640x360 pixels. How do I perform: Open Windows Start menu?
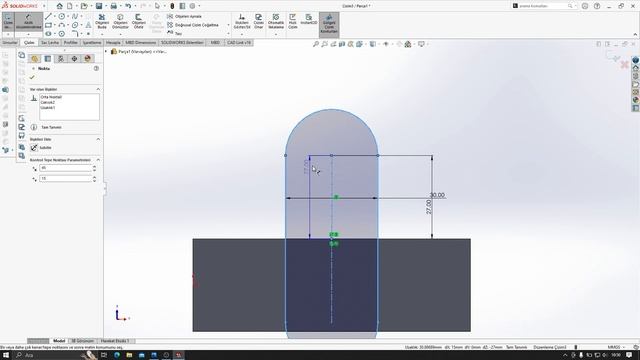6,355
